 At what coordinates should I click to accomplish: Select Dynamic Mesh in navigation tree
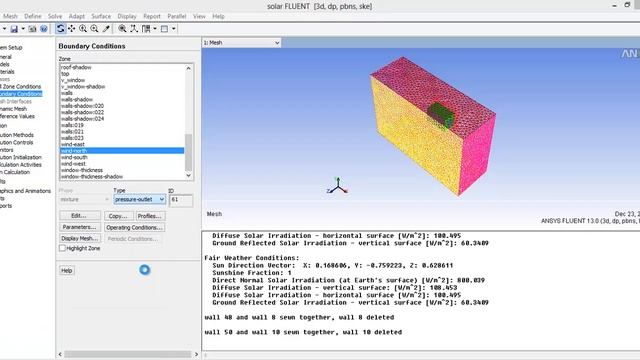[x=13, y=109]
